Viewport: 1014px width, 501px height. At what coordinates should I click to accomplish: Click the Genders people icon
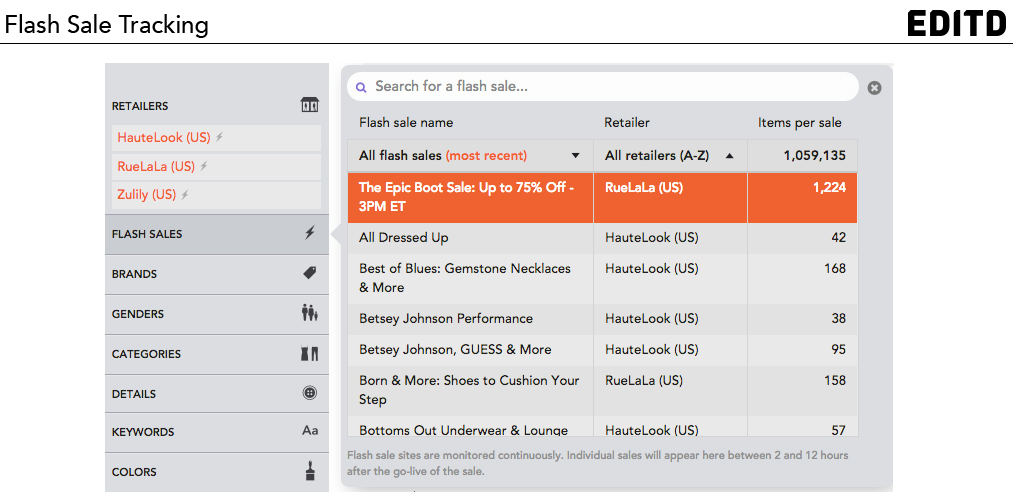coord(310,314)
